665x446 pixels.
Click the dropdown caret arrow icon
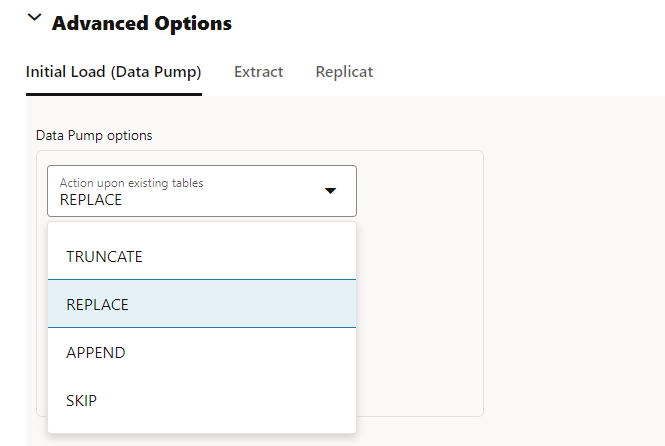(x=331, y=191)
